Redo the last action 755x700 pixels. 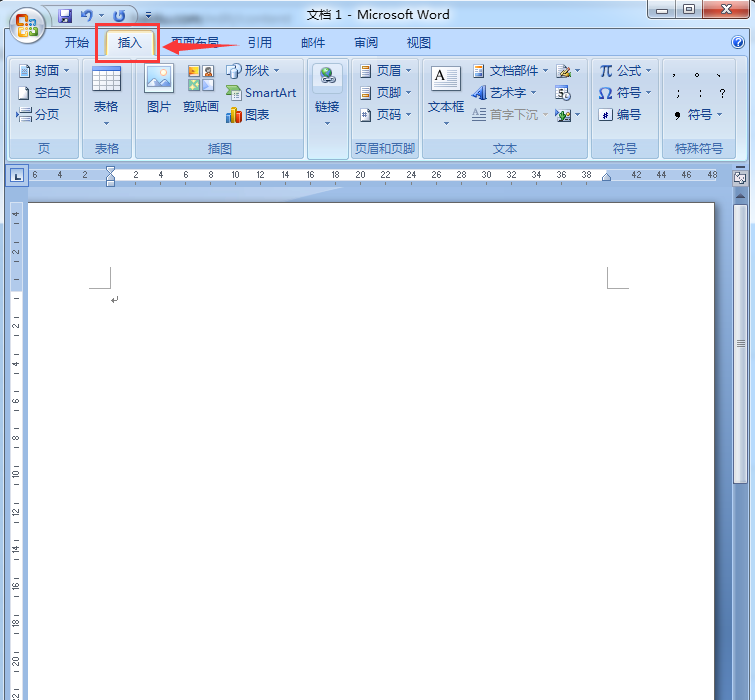coord(119,16)
